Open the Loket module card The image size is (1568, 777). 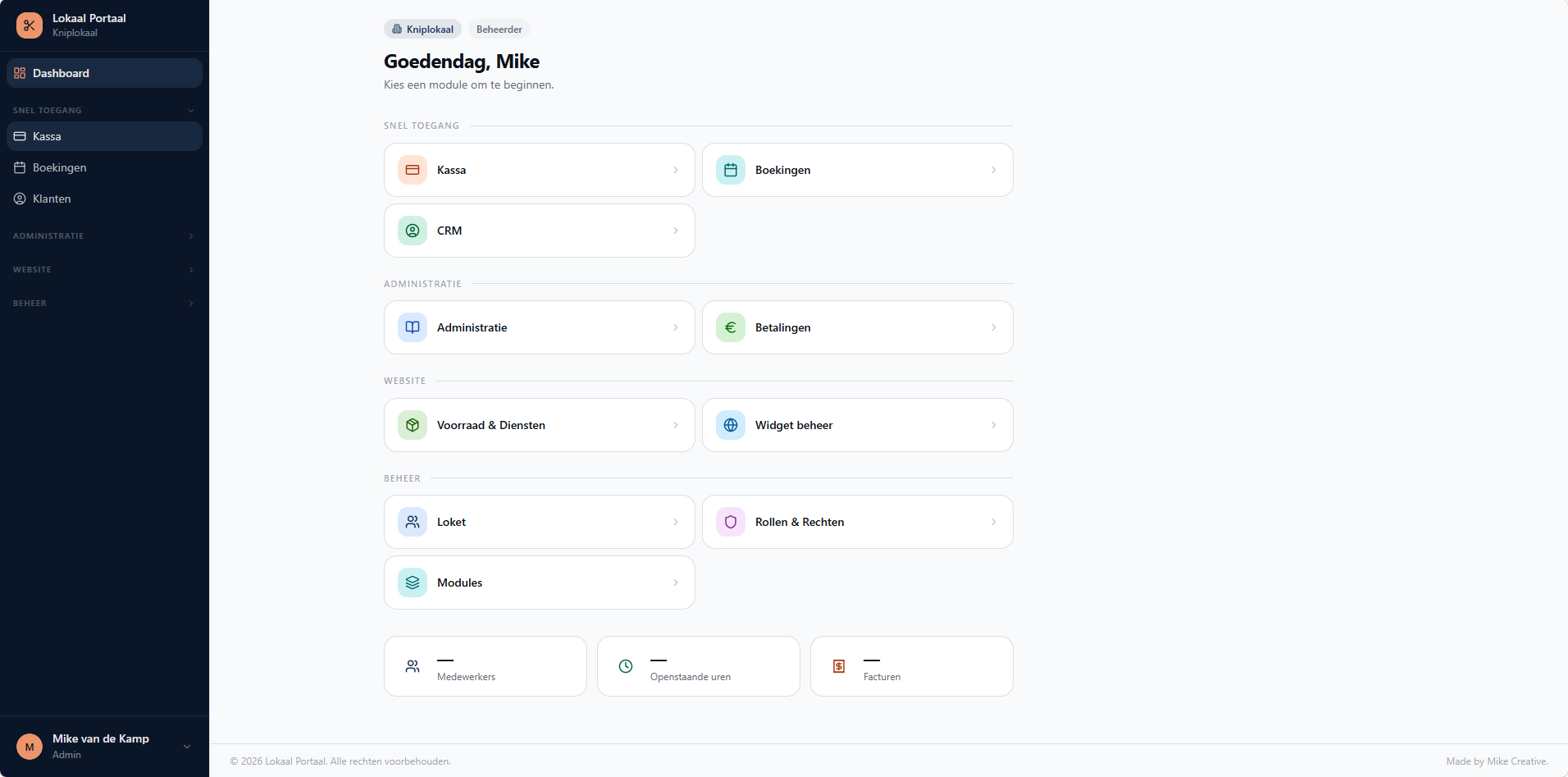point(540,522)
